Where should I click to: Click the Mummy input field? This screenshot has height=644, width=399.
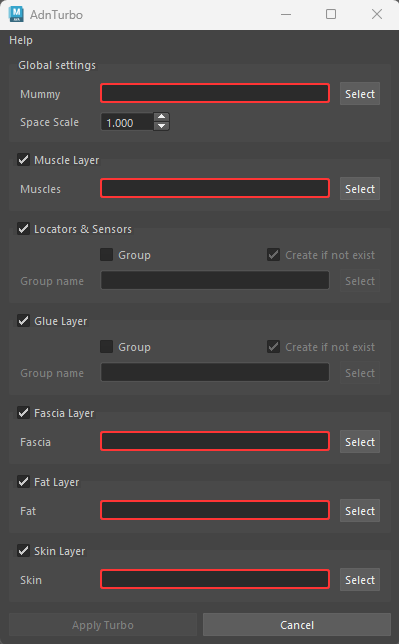pos(215,93)
